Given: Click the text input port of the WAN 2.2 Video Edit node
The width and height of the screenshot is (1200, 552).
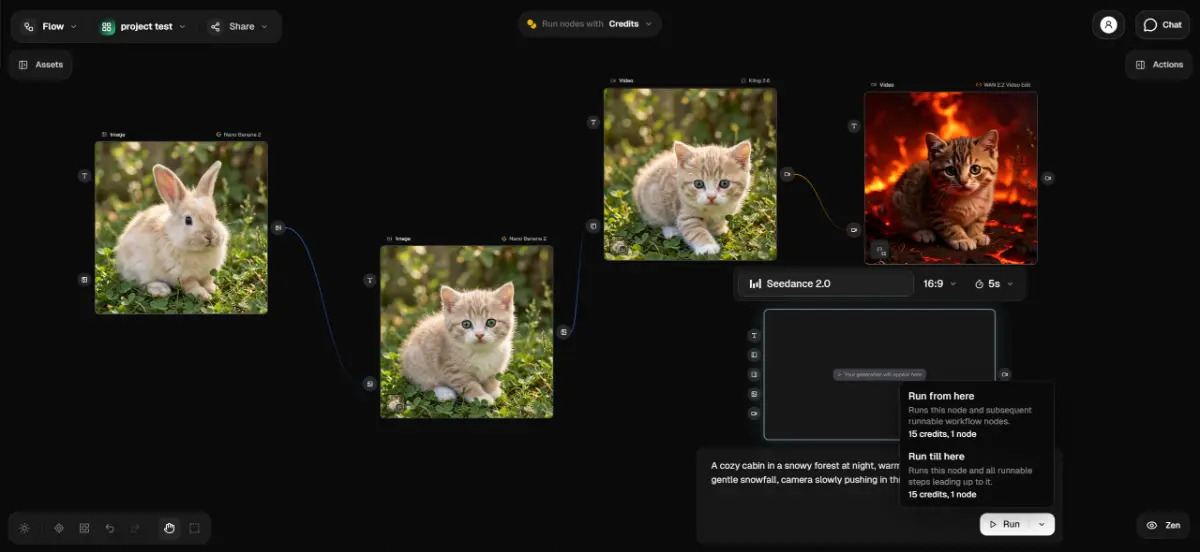Looking at the screenshot, I should [x=854, y=126].
